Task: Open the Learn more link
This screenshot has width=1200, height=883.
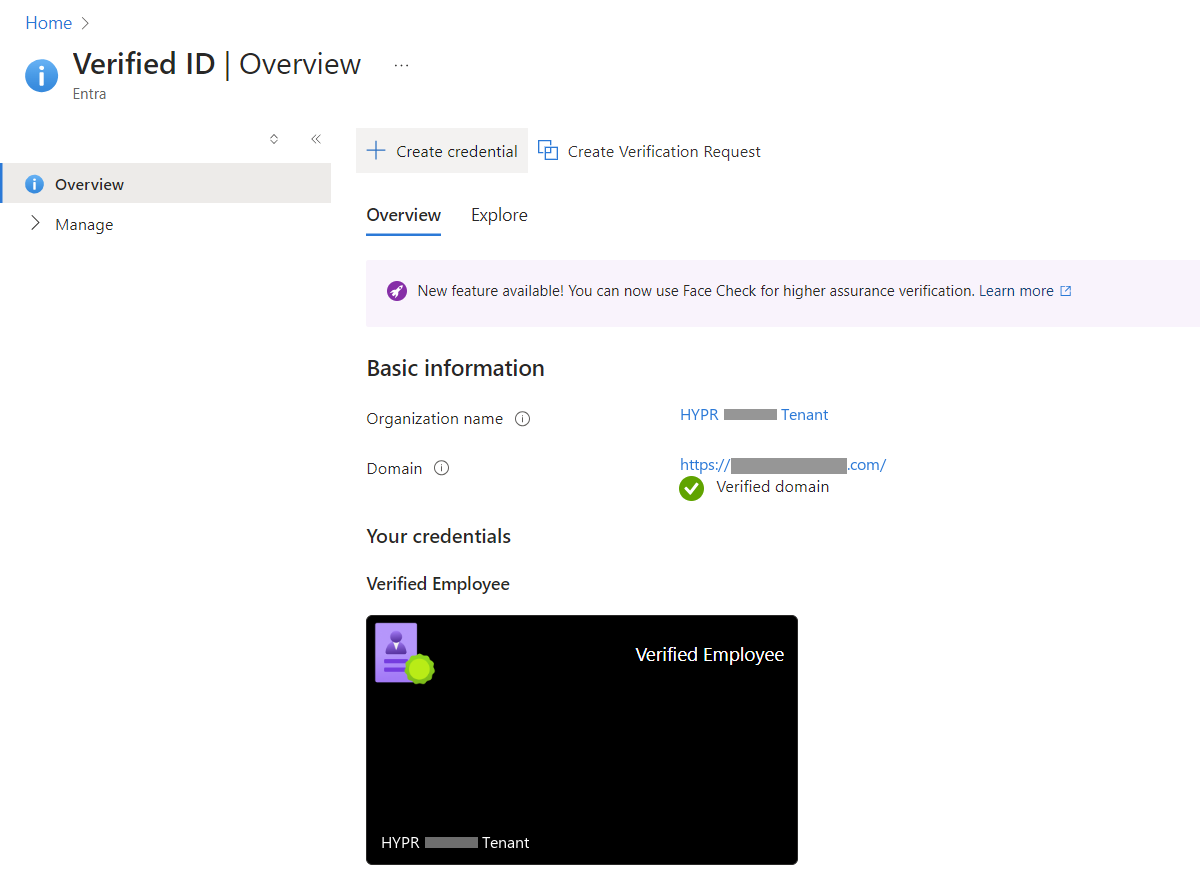Action: (x=1016, y=291)
